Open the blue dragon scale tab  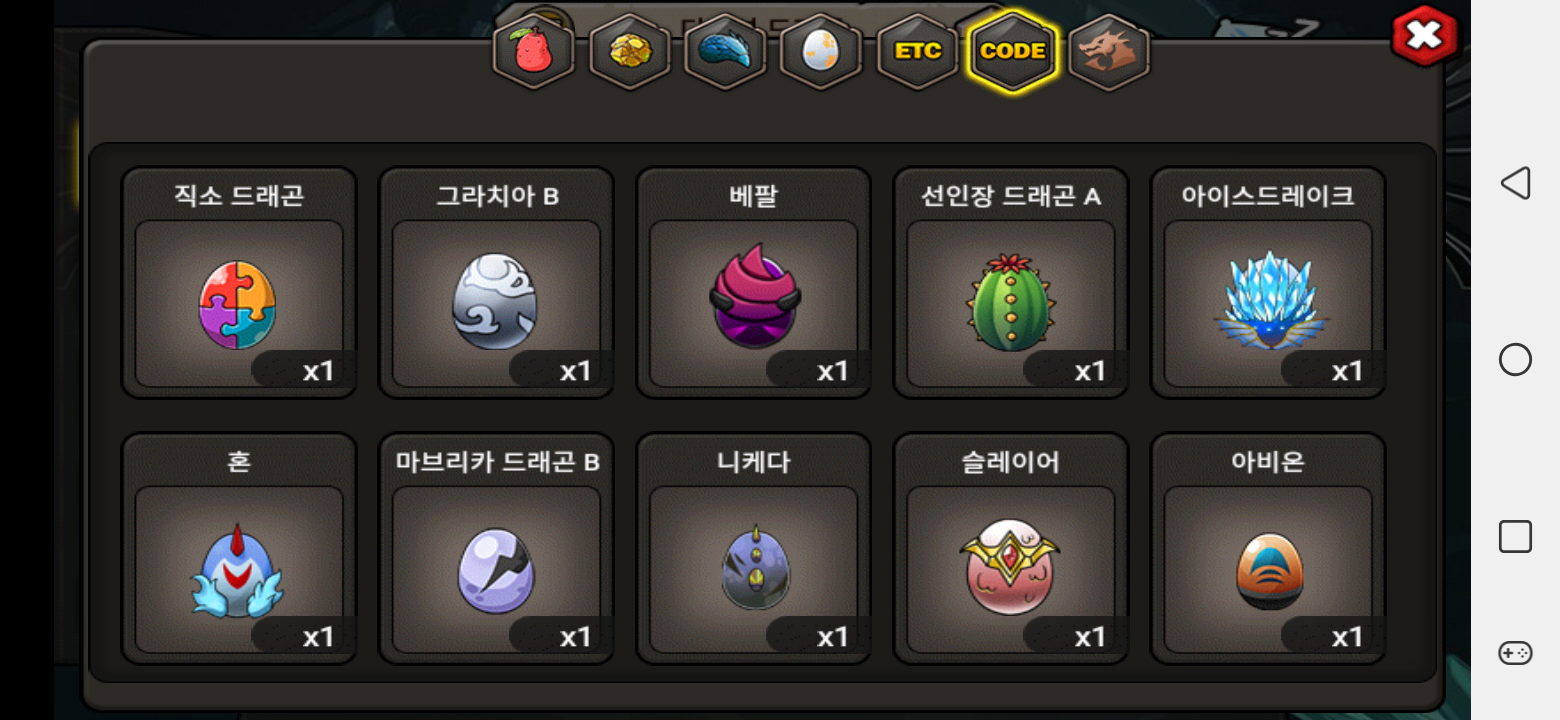tap(725, 51)
